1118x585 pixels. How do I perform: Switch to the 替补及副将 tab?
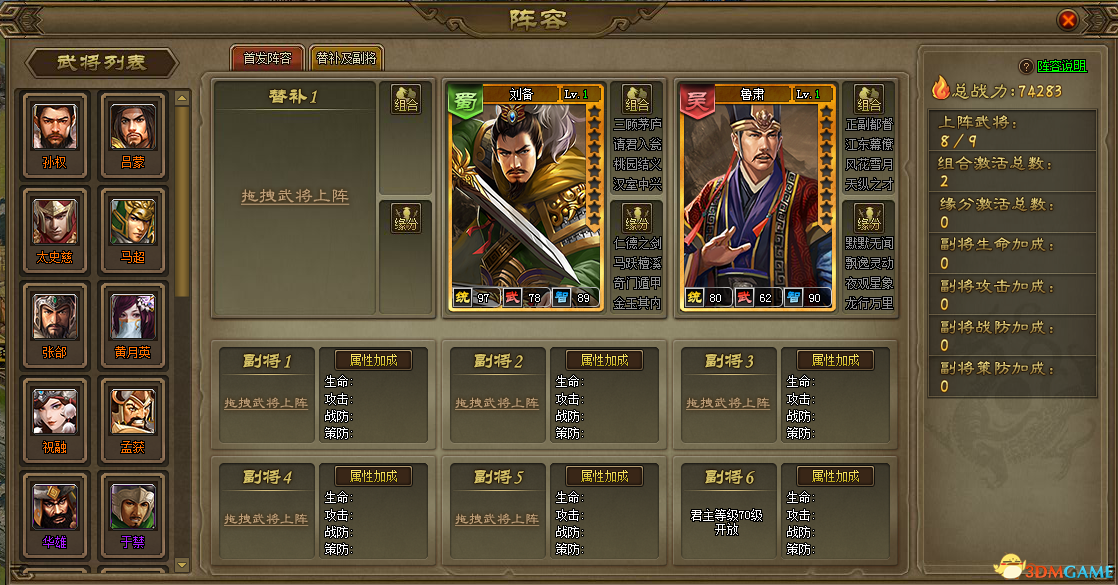click(x=347, y=58)
